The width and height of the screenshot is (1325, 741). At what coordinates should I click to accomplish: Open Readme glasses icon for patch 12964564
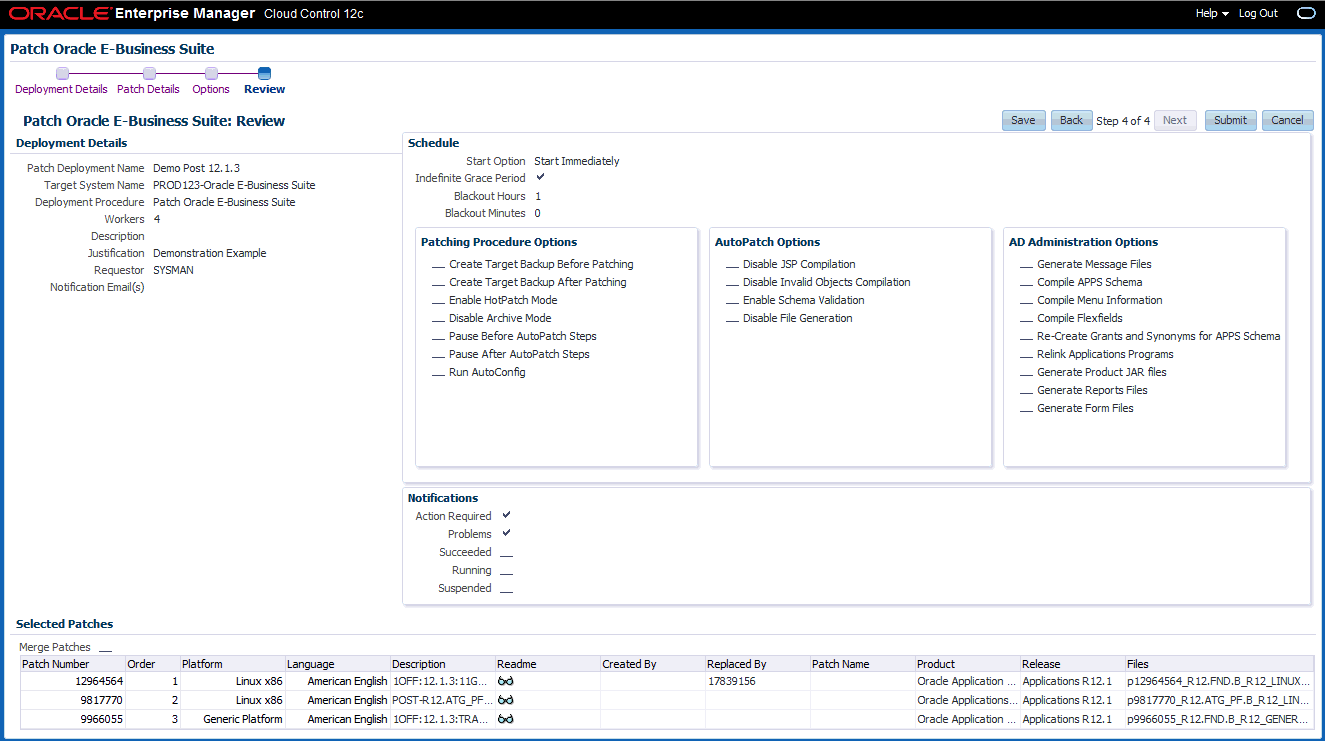[x=505, y=681]
